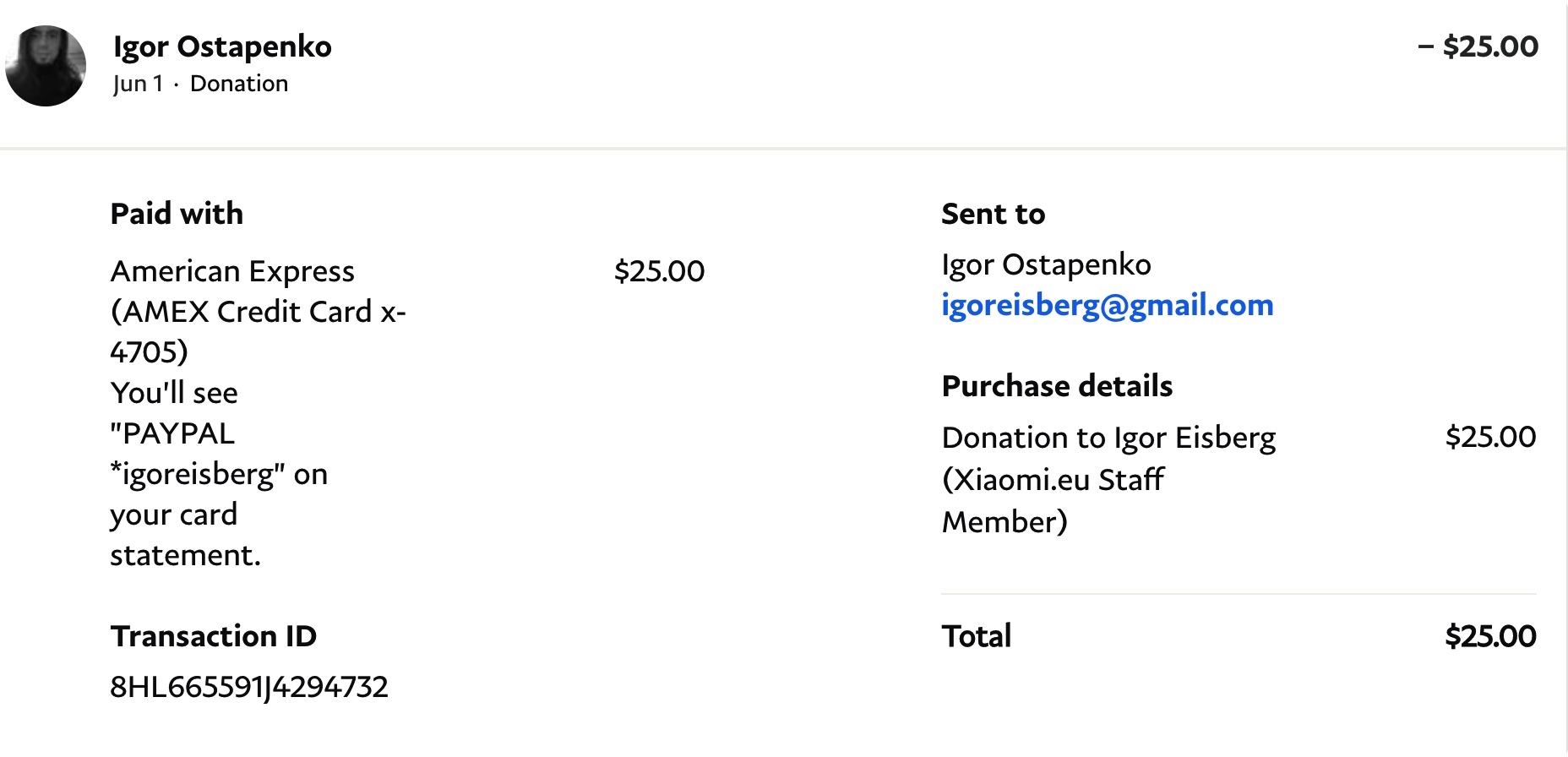
Task: Open the igoreisberg@gmail.com email link
Action: click(x=1107, y=306)
